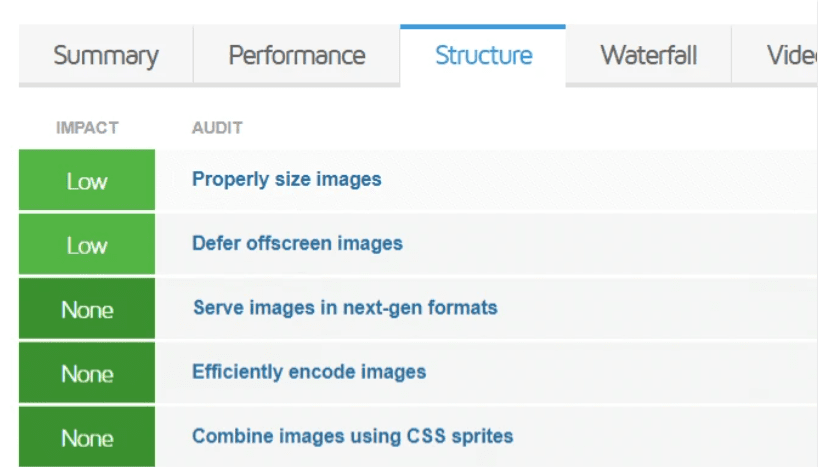Click None badge beside Combine images using CSS sprites
This screenshot has width=818, height=467.
87,437
